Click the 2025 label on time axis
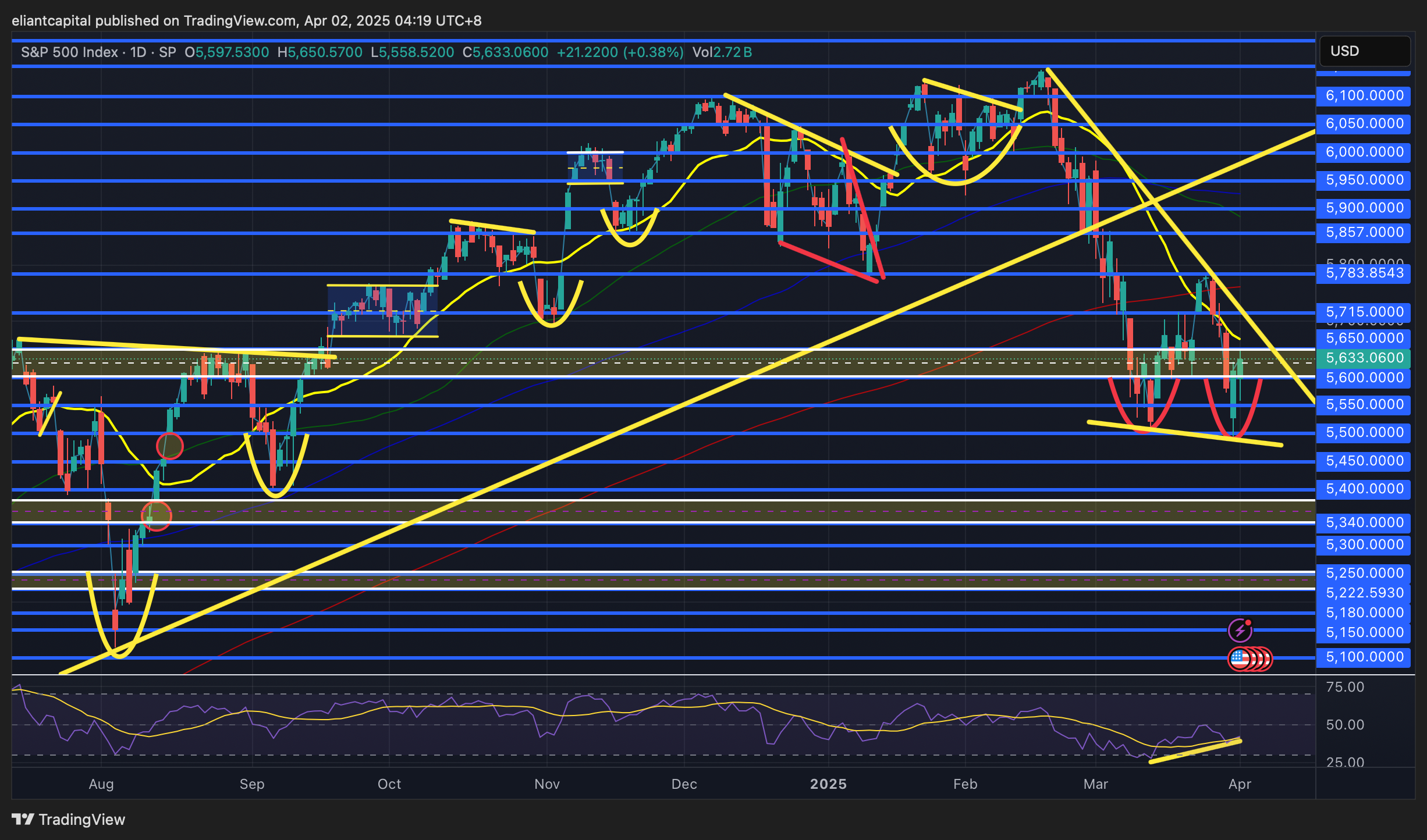 (x=828, y=784)
